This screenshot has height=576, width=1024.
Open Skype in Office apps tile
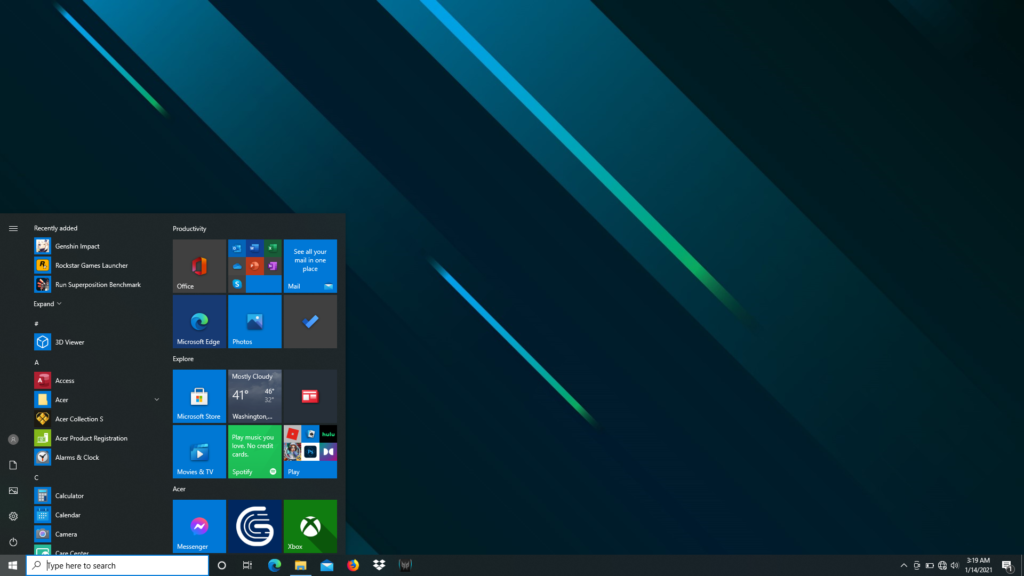click(x=237, y=284)
